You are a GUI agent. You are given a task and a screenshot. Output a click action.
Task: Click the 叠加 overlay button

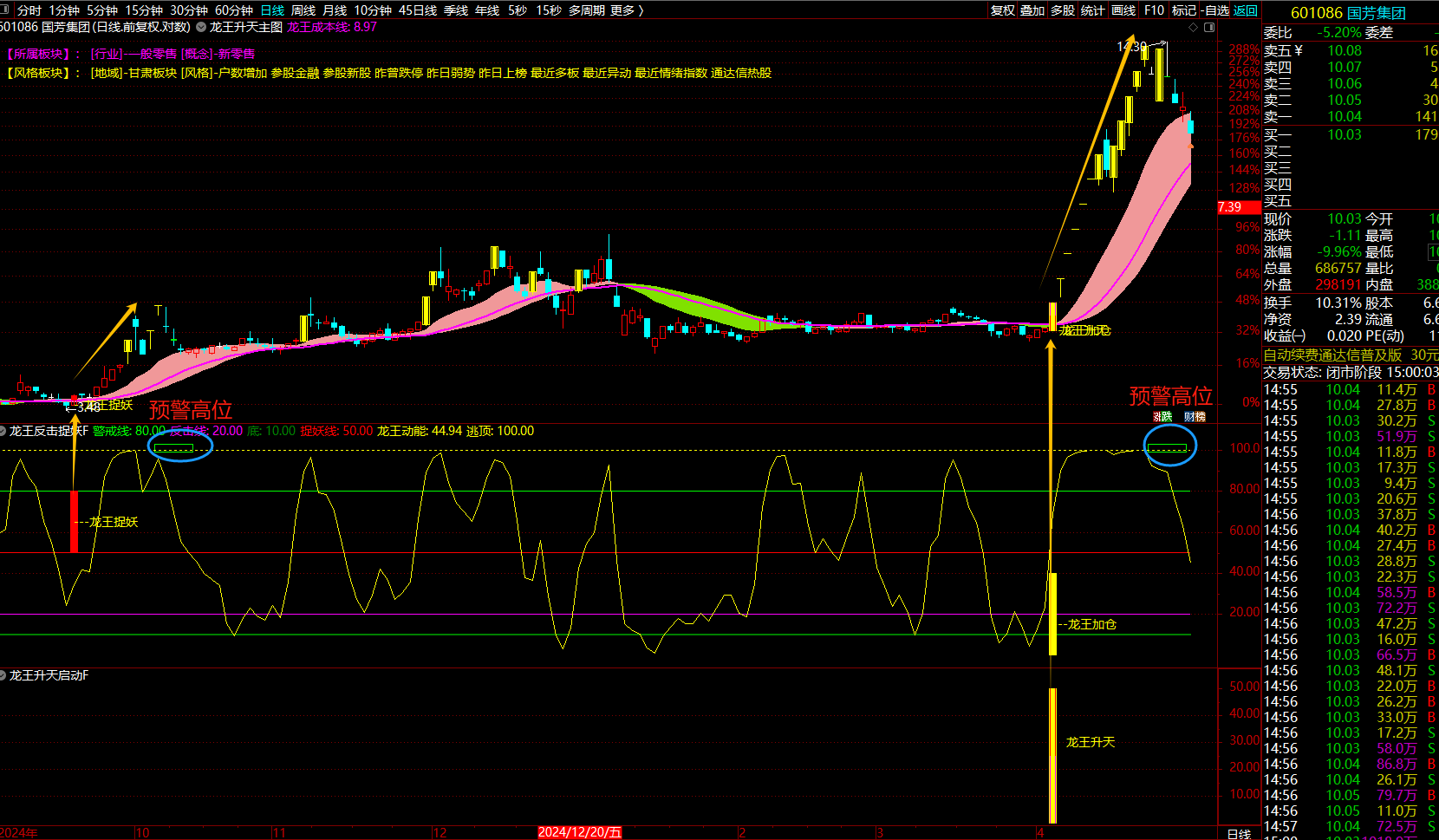point(1032,10)
